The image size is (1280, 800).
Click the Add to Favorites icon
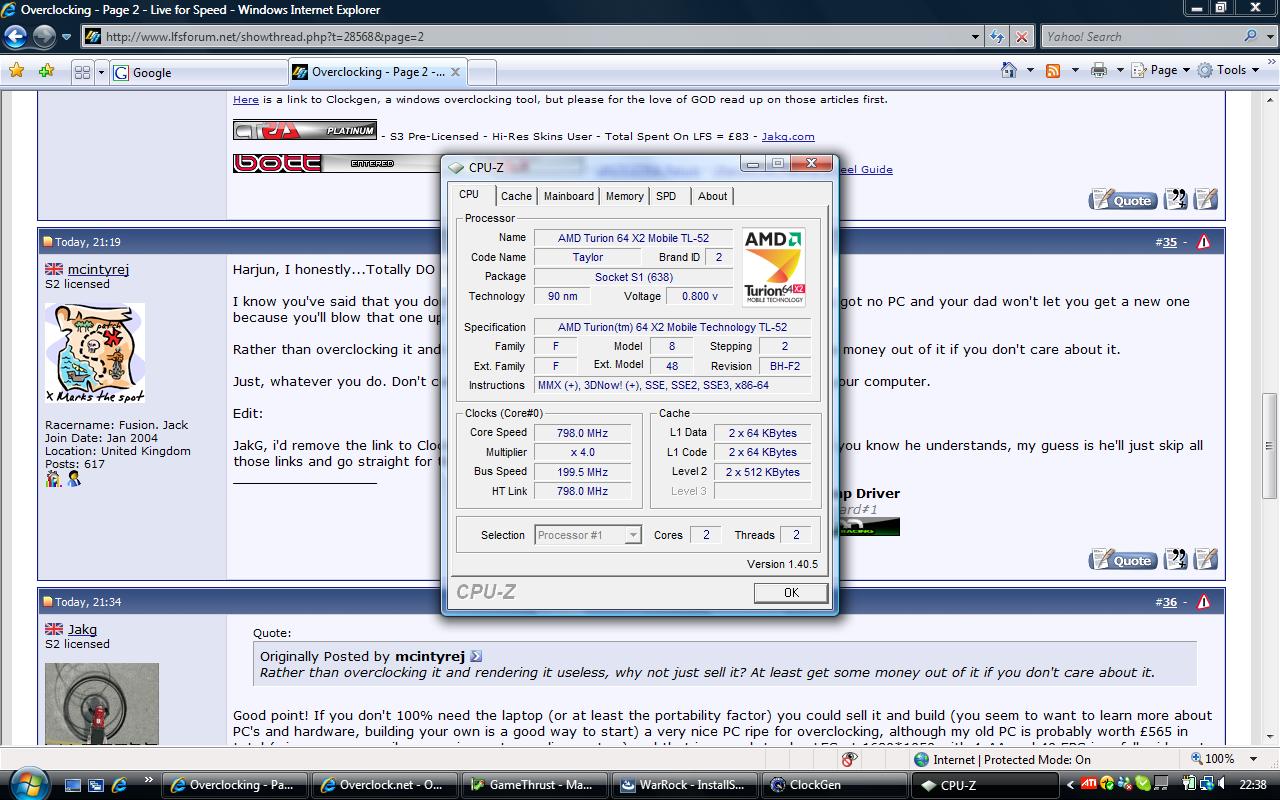click(46, 71)
